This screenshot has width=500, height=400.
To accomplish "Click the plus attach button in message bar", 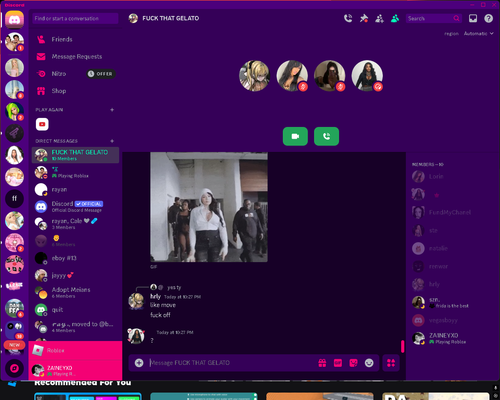I will click(139, 363).
